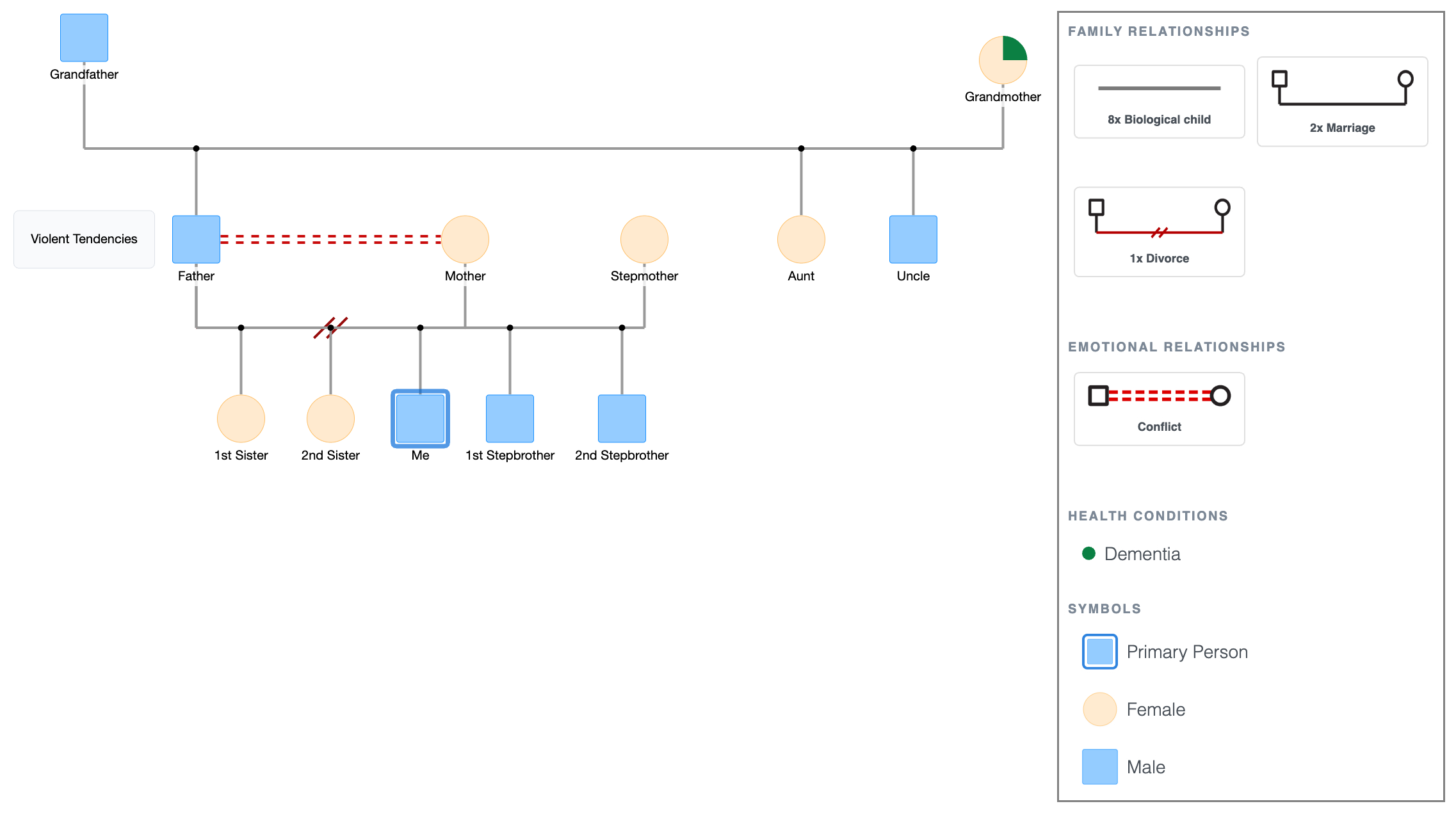The width and height of the screenshot is (1456, 813).
Task: Click the Stepmother name label
Action: (x=644, y=276)
